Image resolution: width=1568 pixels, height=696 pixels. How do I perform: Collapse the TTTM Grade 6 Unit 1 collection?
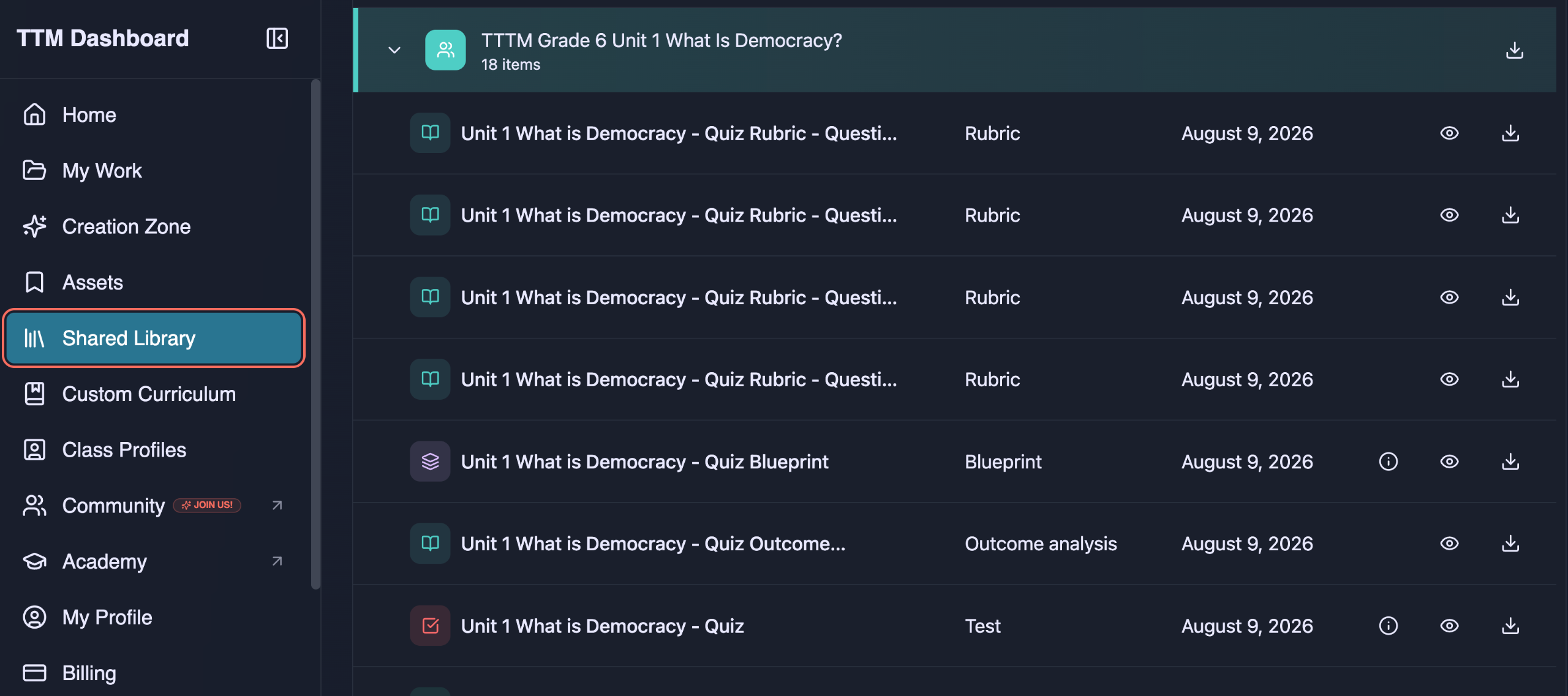pyautogui.click(x=394, y=50)
